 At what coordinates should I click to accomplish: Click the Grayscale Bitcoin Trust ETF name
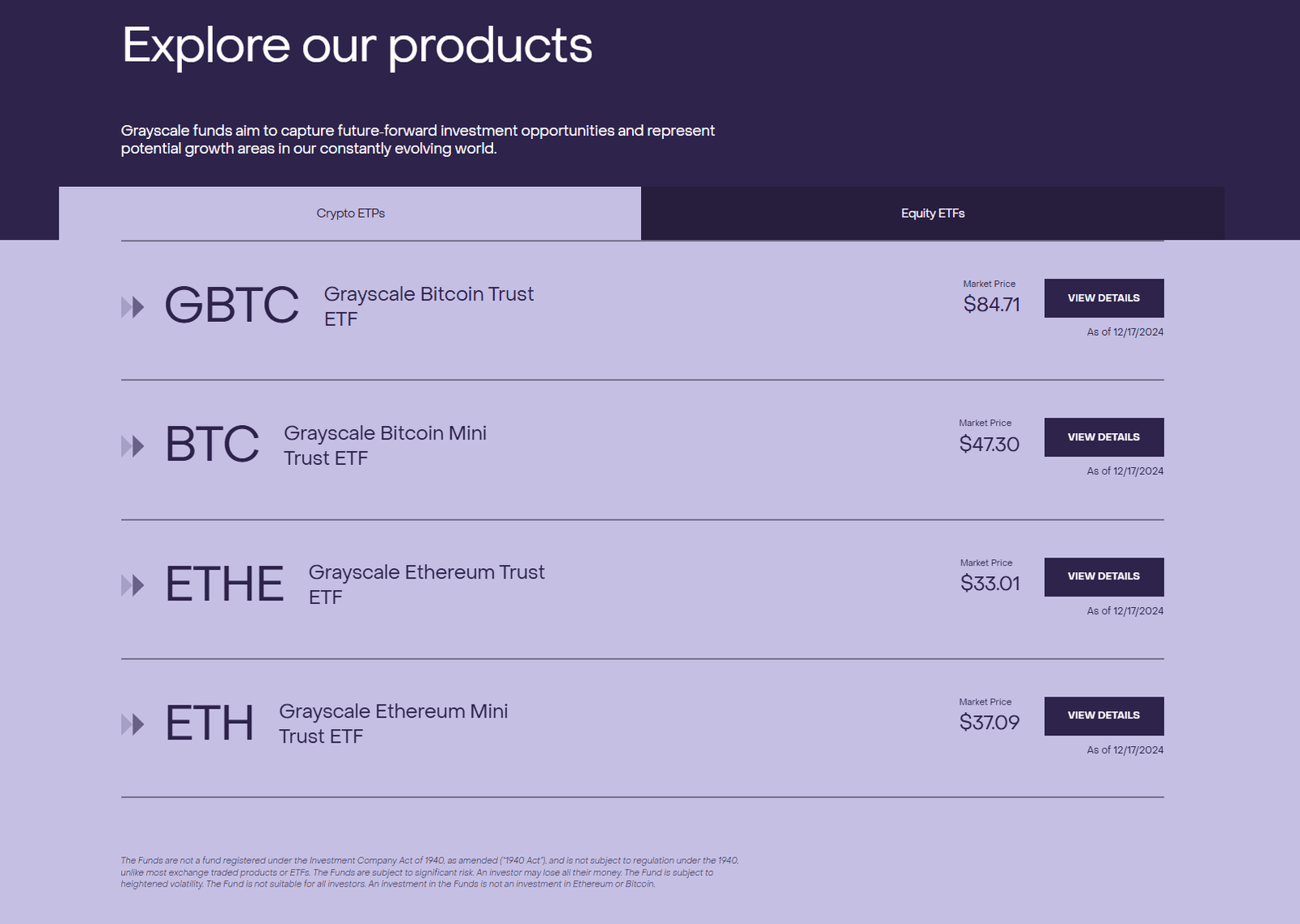click(x=428, y=306)
